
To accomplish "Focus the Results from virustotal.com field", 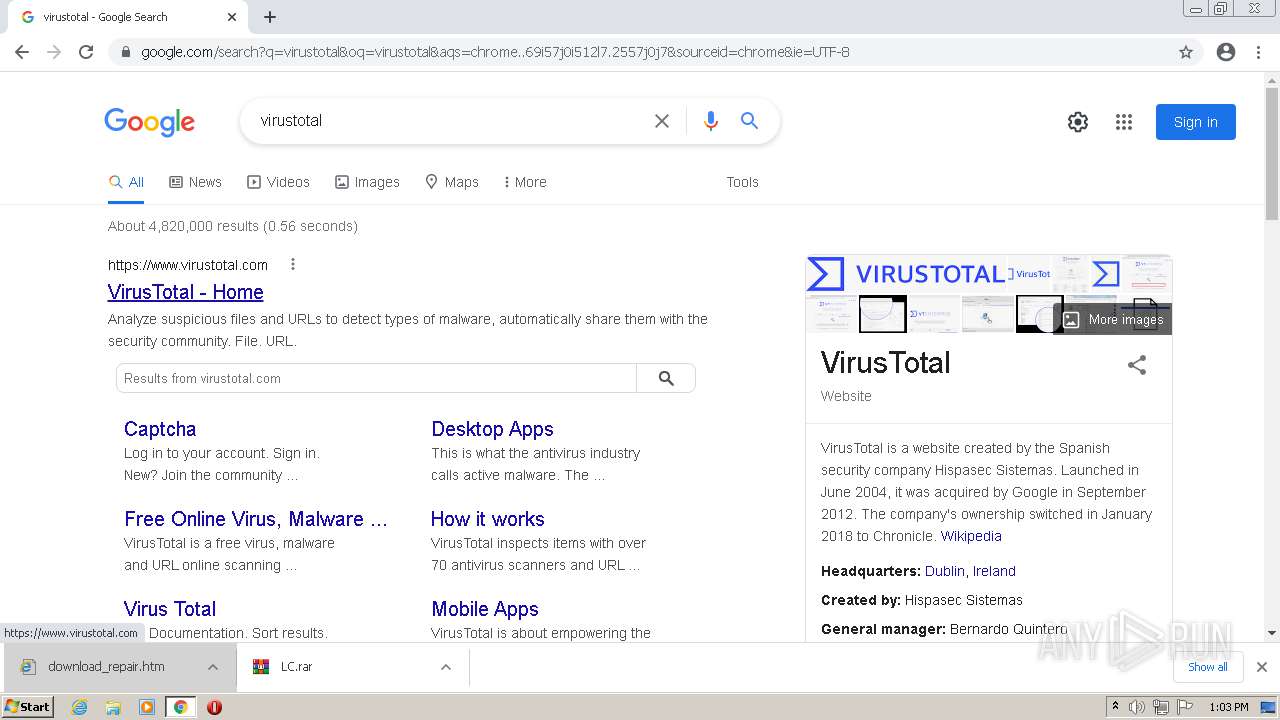I will [x=376, y=378].
